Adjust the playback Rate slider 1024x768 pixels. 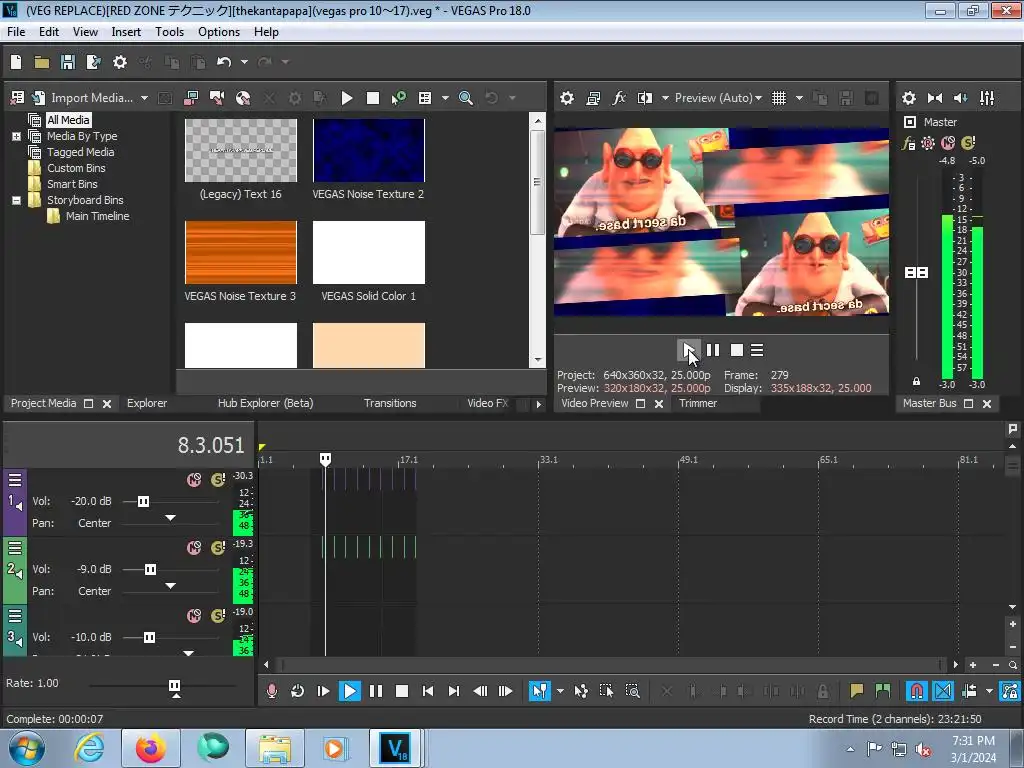(174, 686)
